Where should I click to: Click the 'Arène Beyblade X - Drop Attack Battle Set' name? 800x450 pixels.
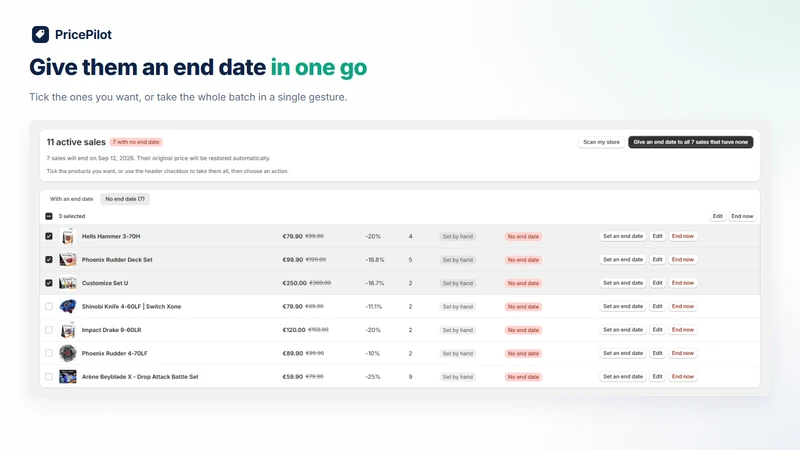[140, 377]
